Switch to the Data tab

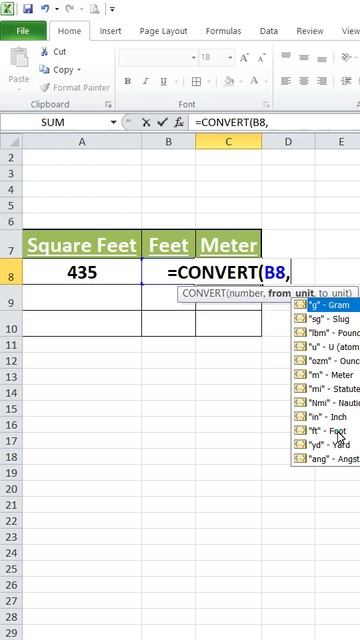tap(269, 31)
